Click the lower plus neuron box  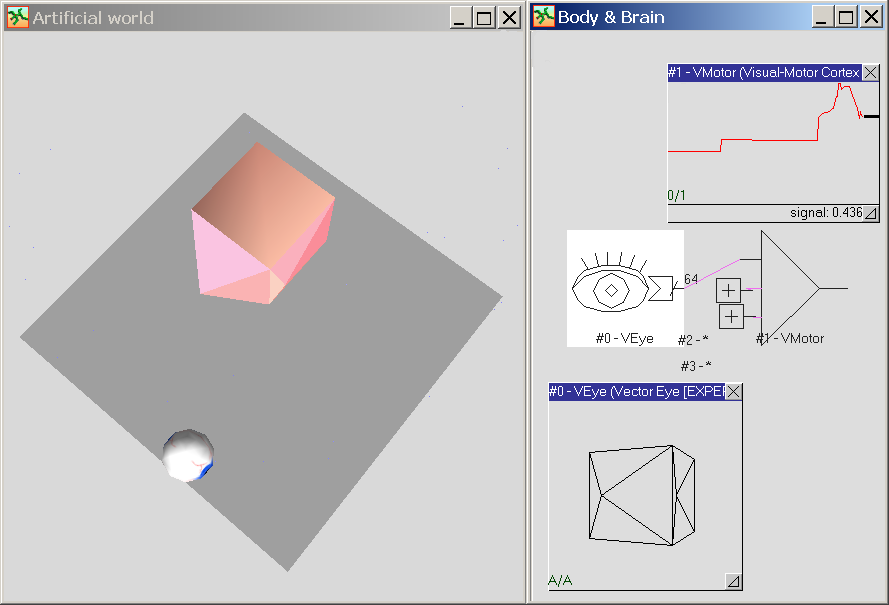[x=732, y=317]
